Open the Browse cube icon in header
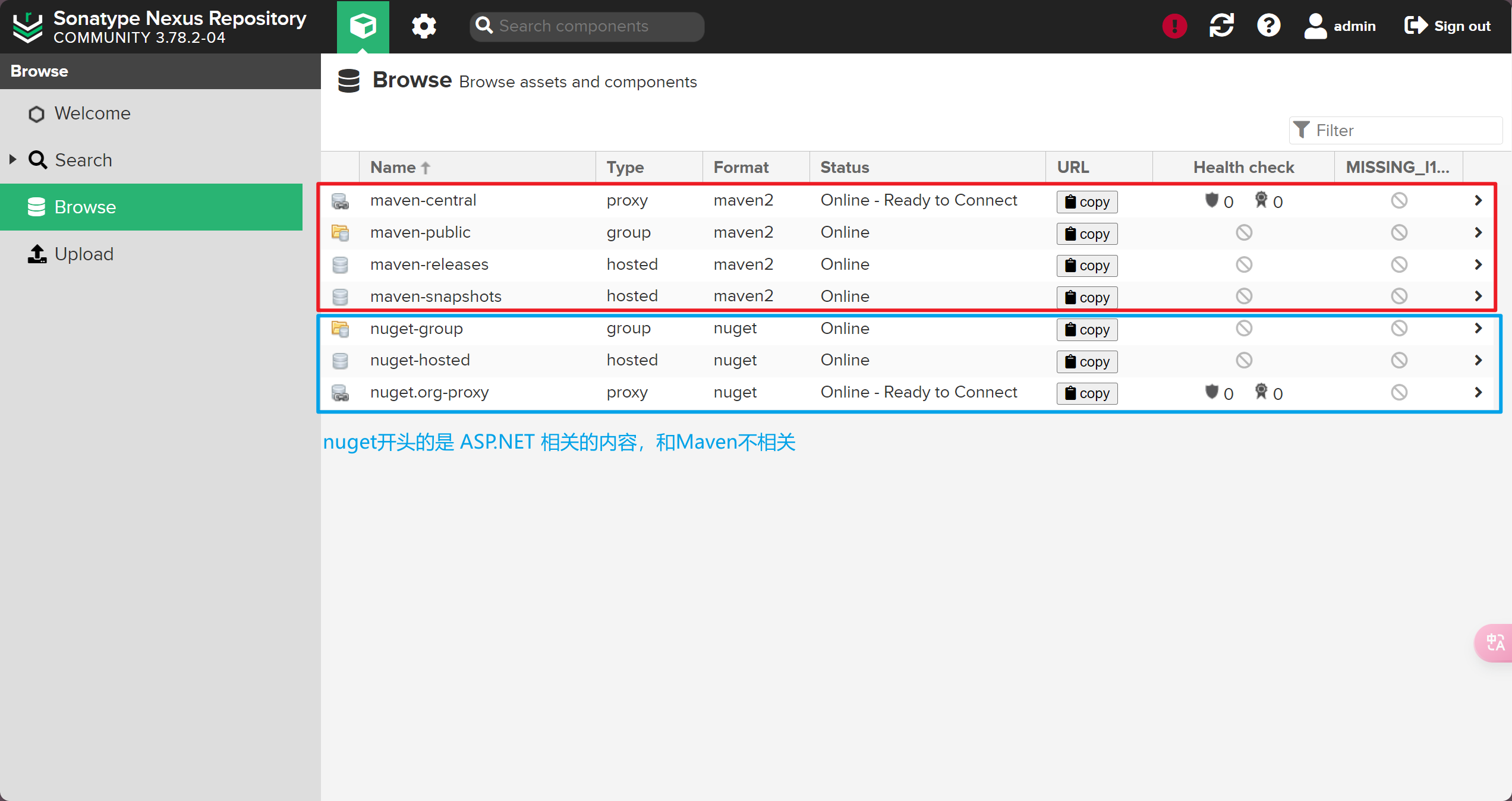The height and width of the screenshot is (801, 1512). pyautogui.click(x=363, y=26)
